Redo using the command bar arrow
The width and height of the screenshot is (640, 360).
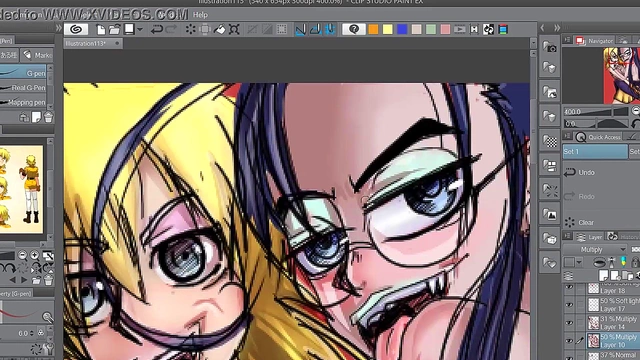171,29
